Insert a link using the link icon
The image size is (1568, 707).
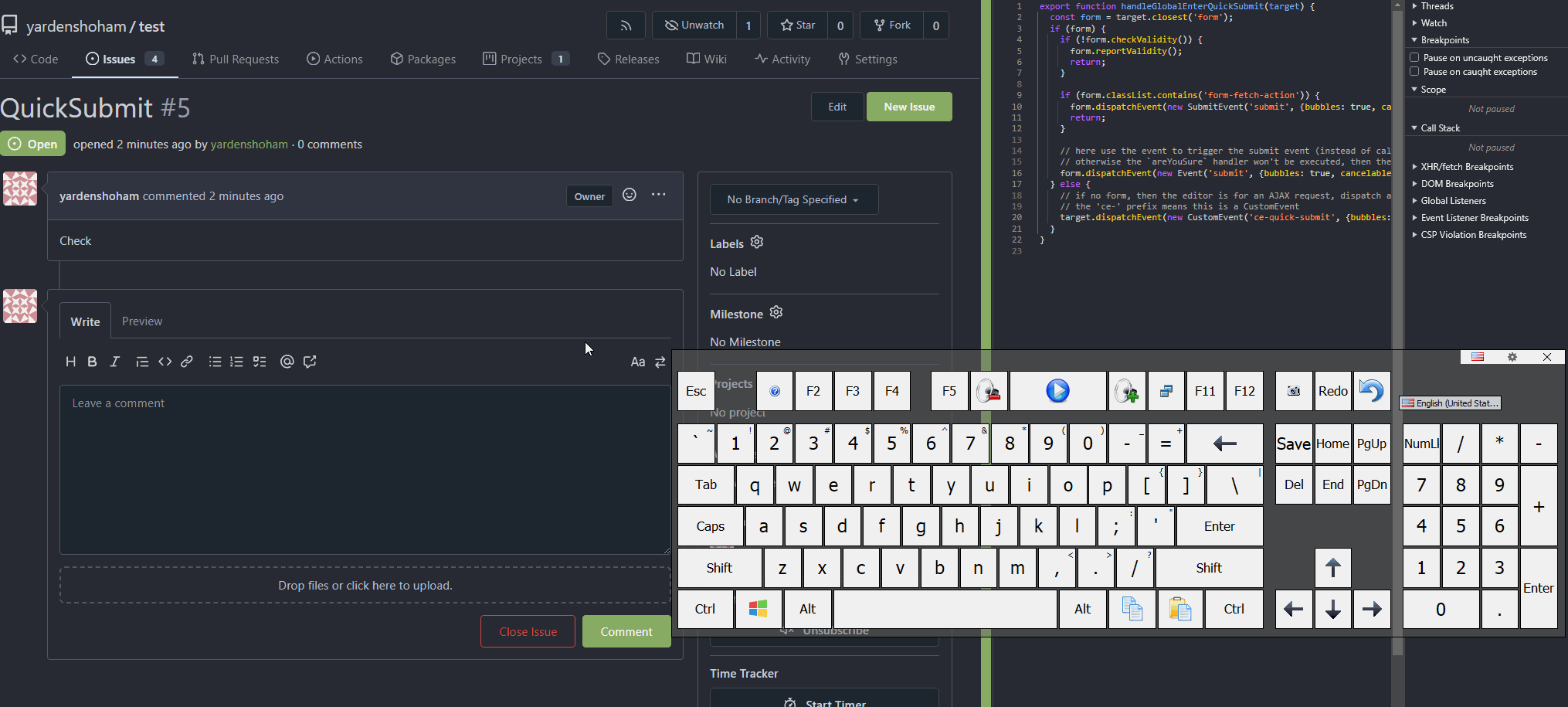pyautogui.click(x=187, y=362)
